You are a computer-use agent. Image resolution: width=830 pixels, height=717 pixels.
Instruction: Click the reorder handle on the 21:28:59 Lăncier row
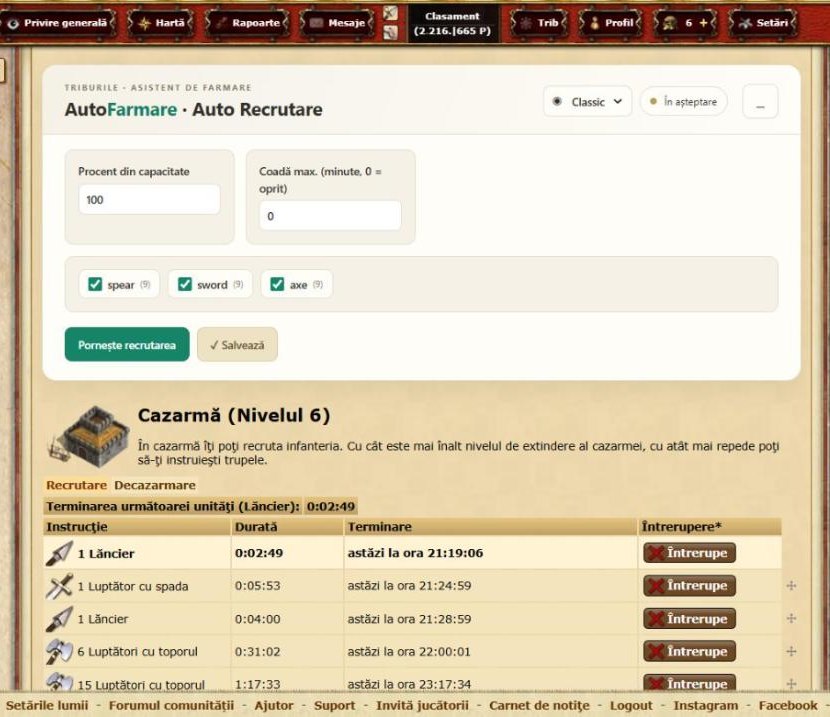[791, 619]
